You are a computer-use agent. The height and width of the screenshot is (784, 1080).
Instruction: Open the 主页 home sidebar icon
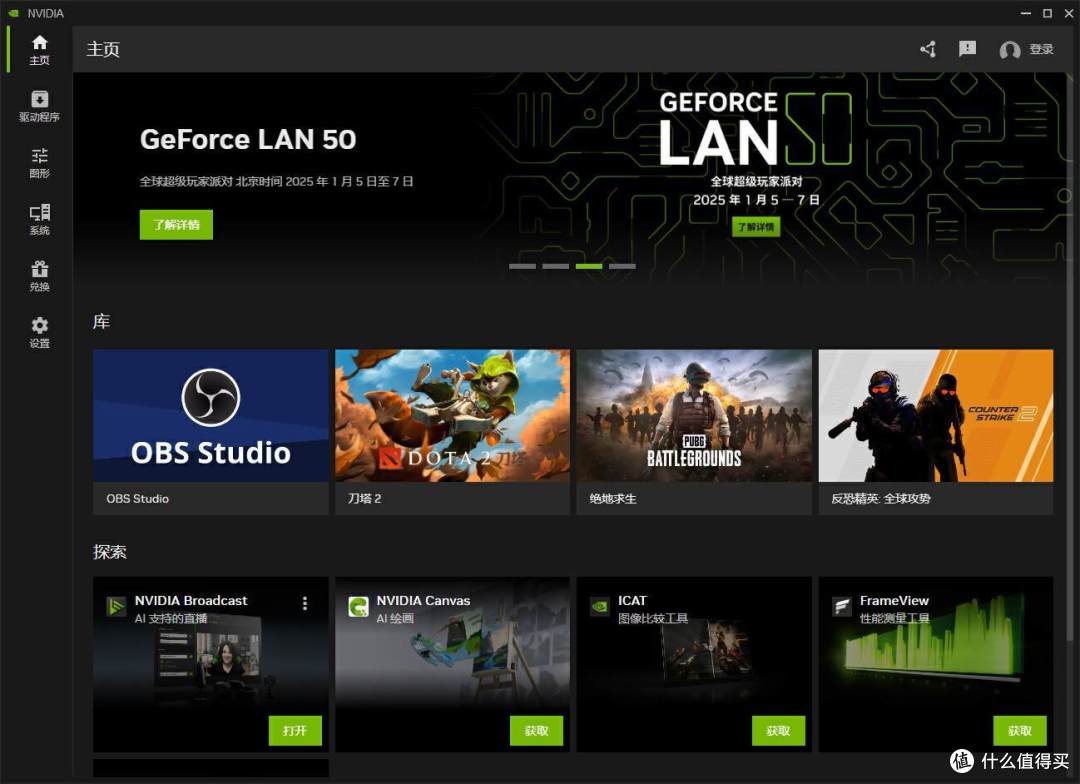click(x=39, y=49)
